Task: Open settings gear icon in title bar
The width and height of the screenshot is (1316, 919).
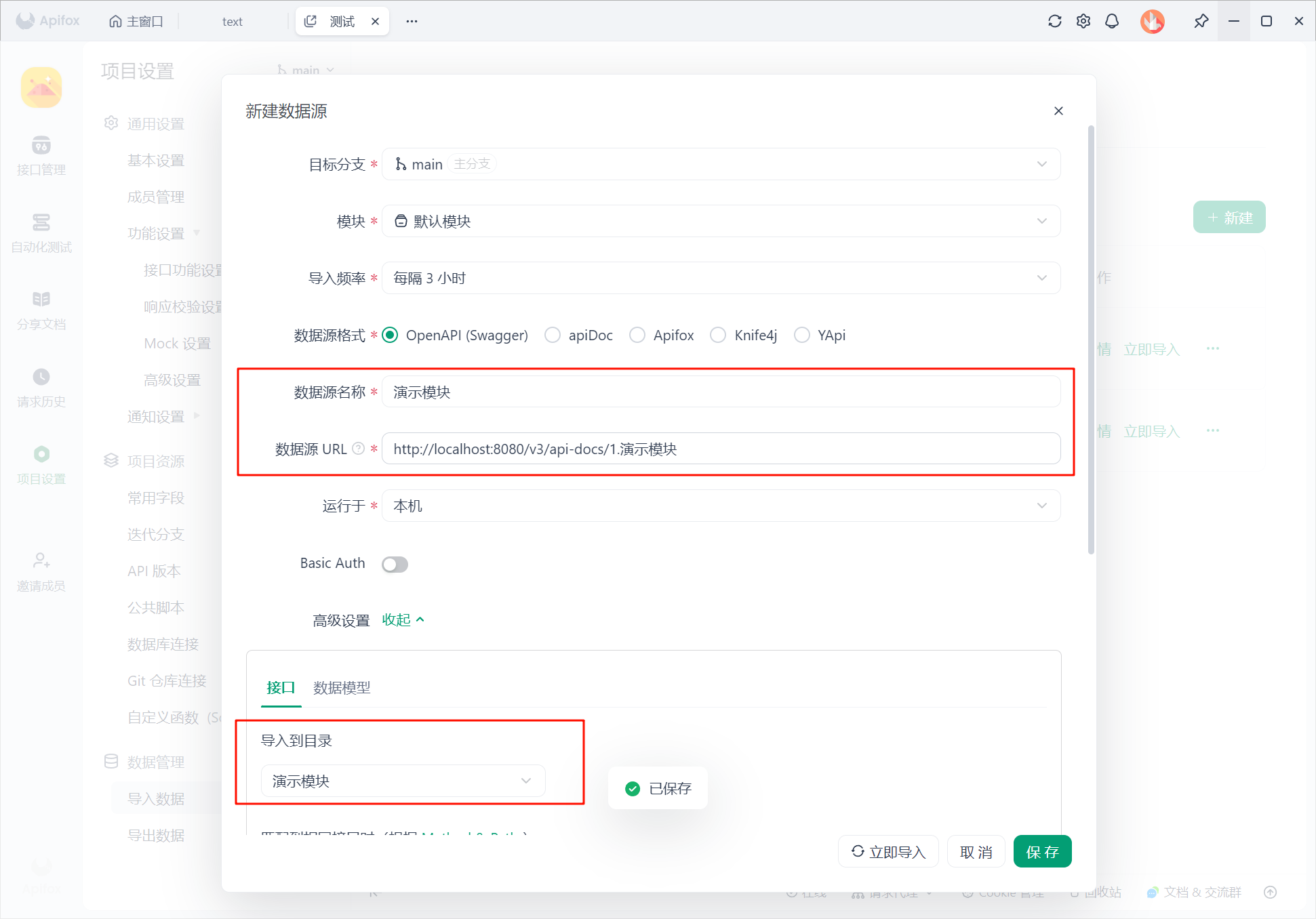Action: pyautogui.click(x=1083, y=21)
